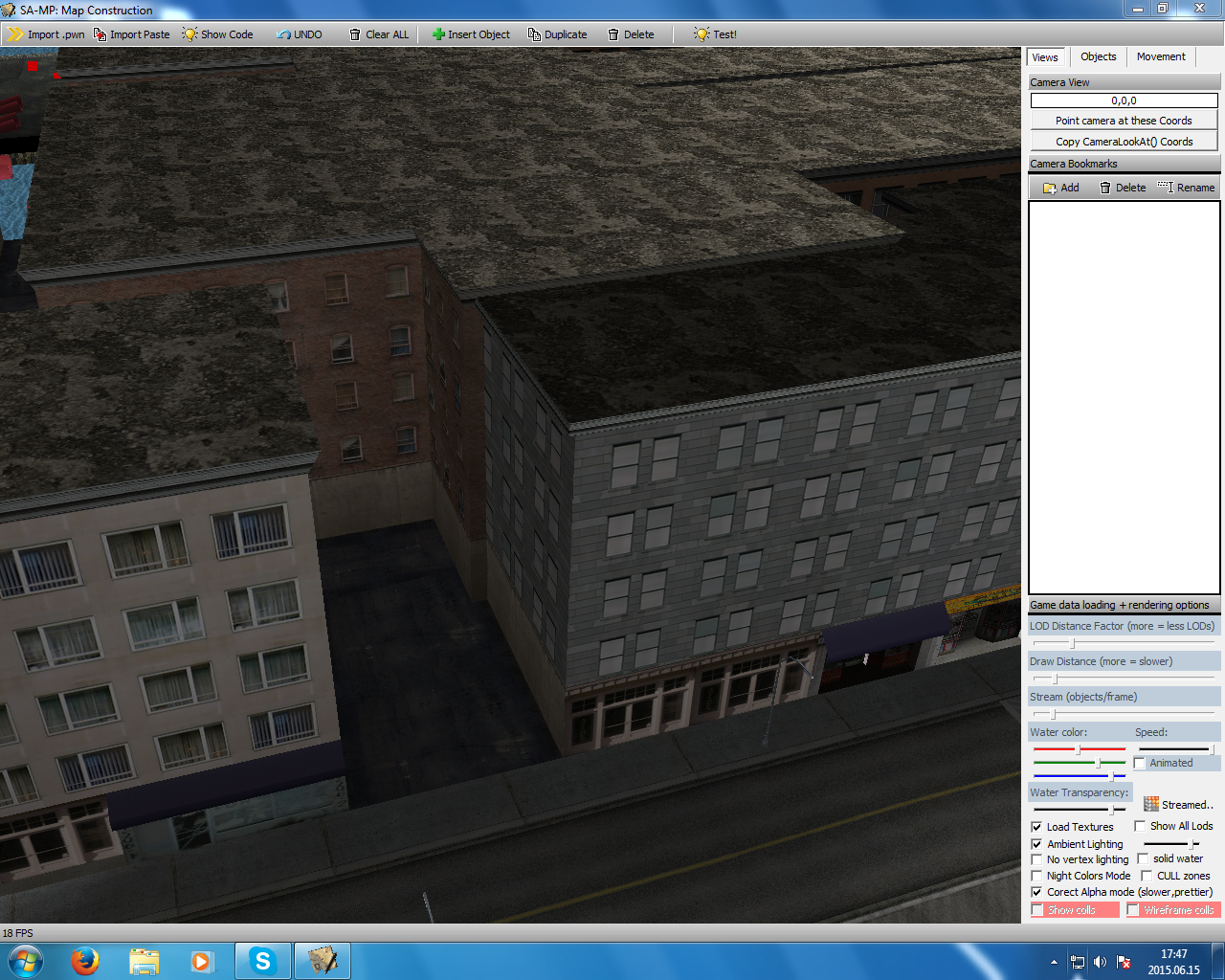Toggle the Corect Alpha mode checkbox

pos(1036,892)
